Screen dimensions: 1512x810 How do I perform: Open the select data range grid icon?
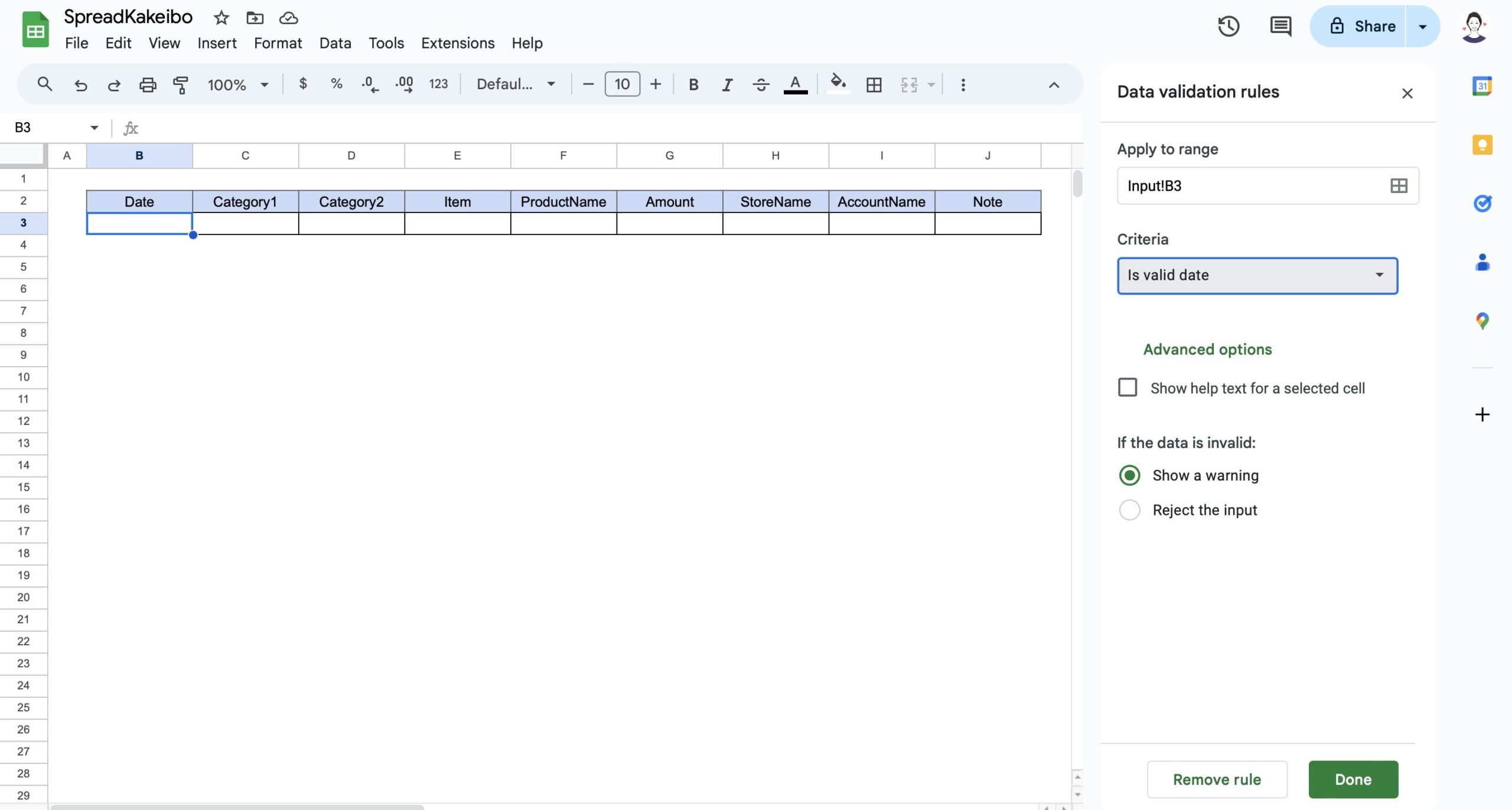[x=1399, y=185]
